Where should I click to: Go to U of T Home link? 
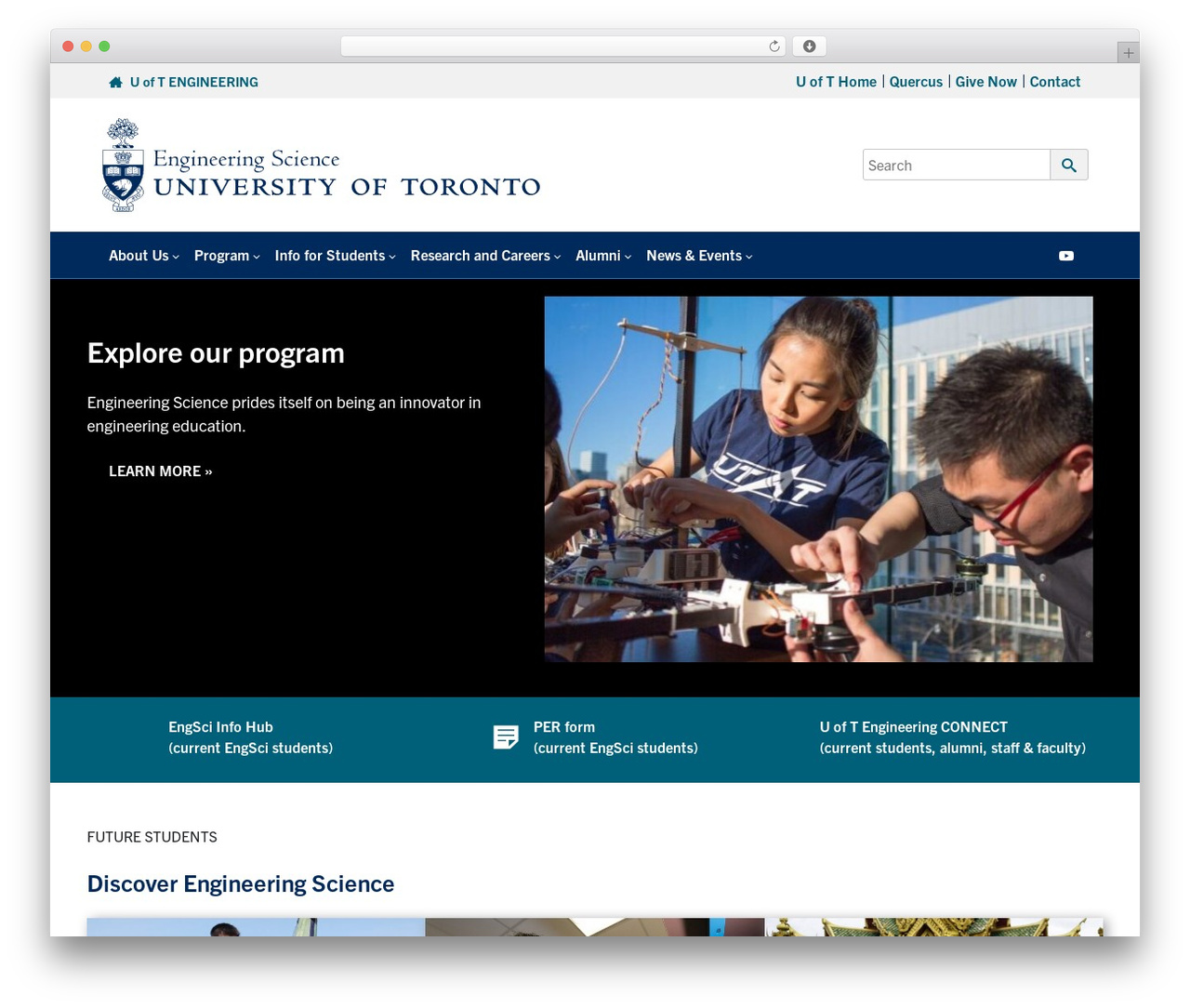pos(836,82)
